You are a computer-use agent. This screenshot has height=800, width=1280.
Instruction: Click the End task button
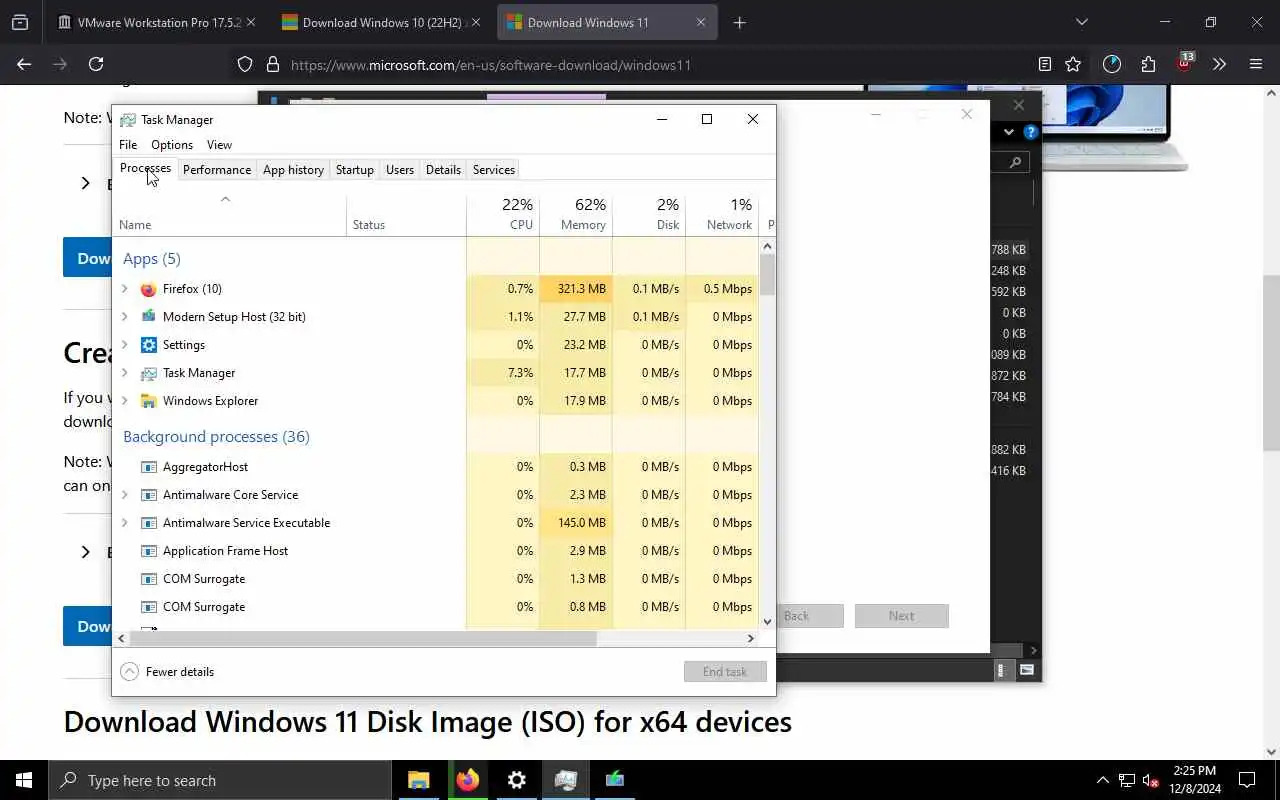[725, 672]
